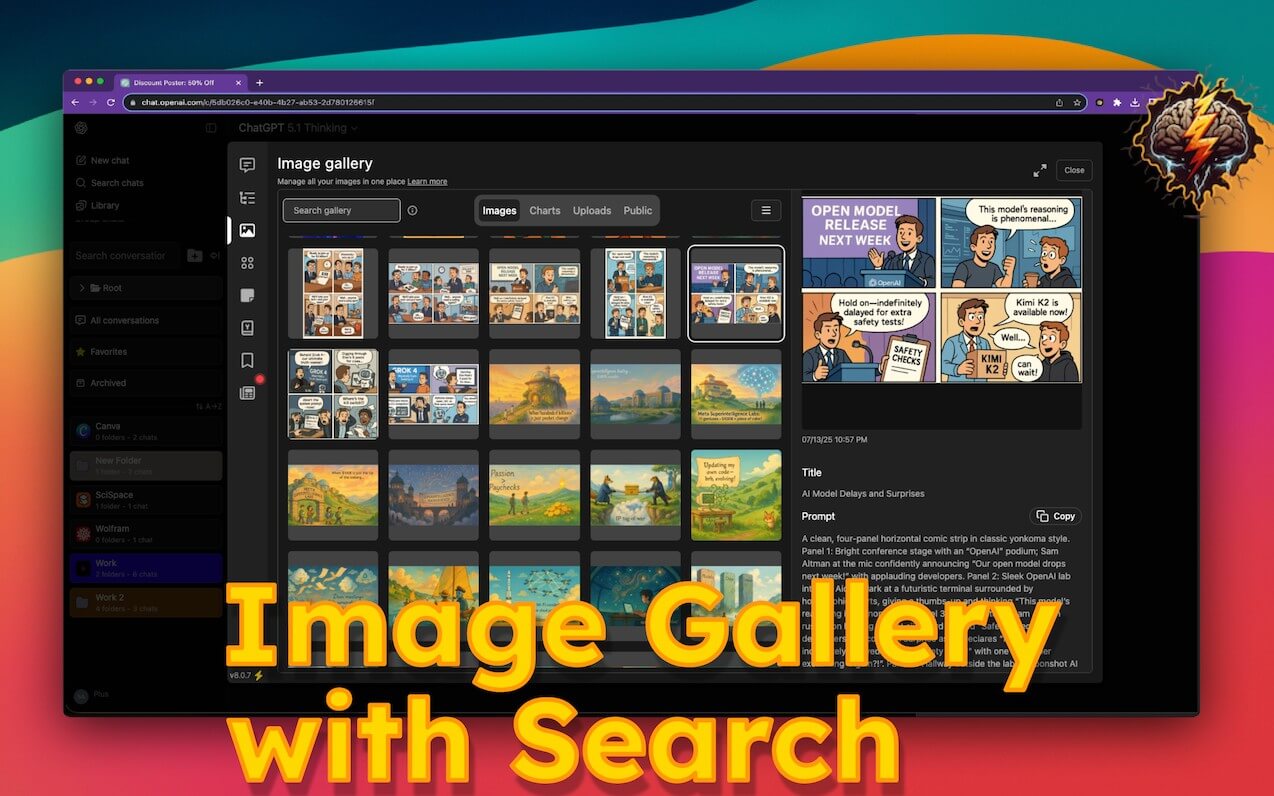Click the Search gallery input field
Image resolution: width=1274 pixels, height=796 pixels.
(342, 210)
